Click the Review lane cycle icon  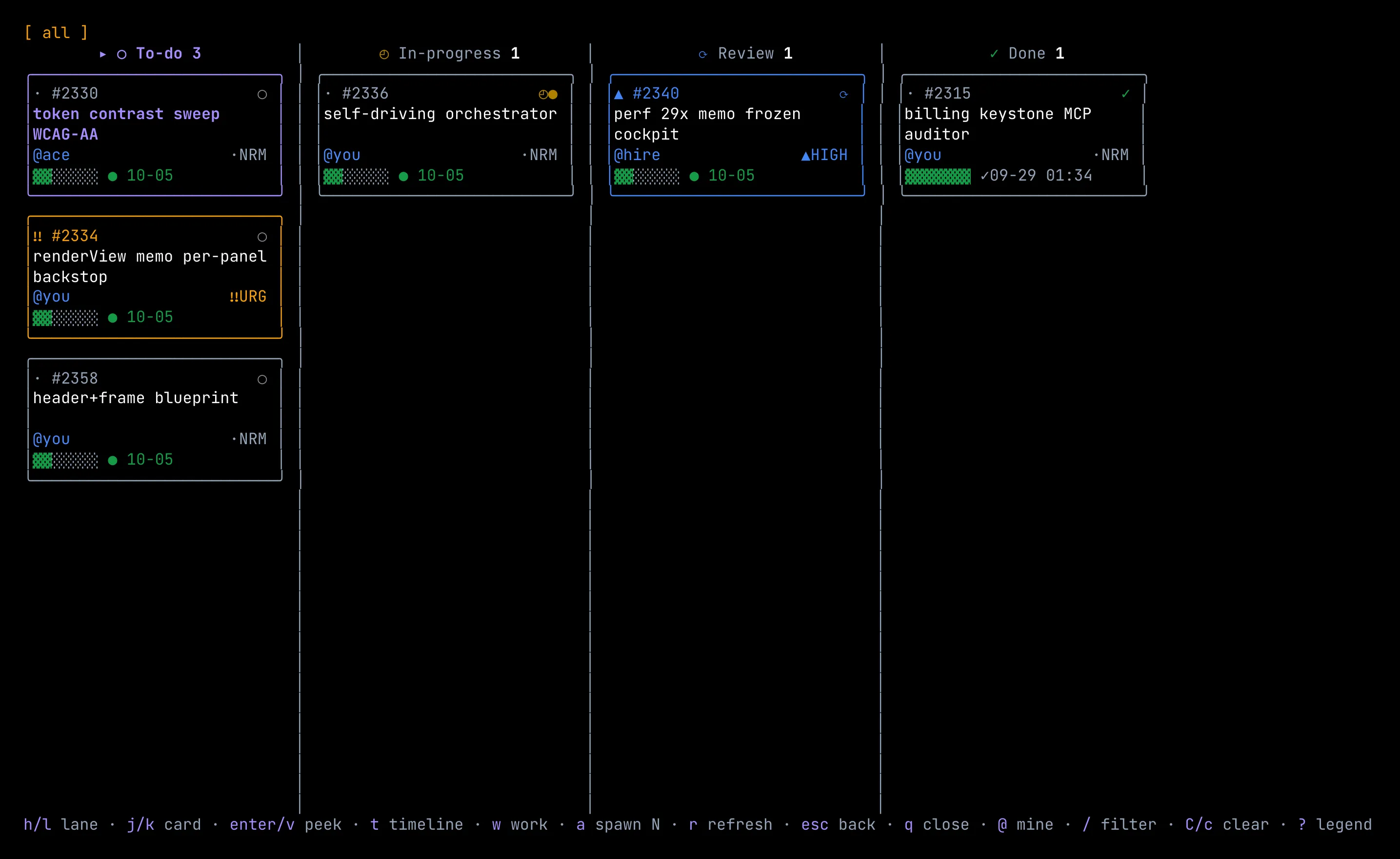click(703, 54)
